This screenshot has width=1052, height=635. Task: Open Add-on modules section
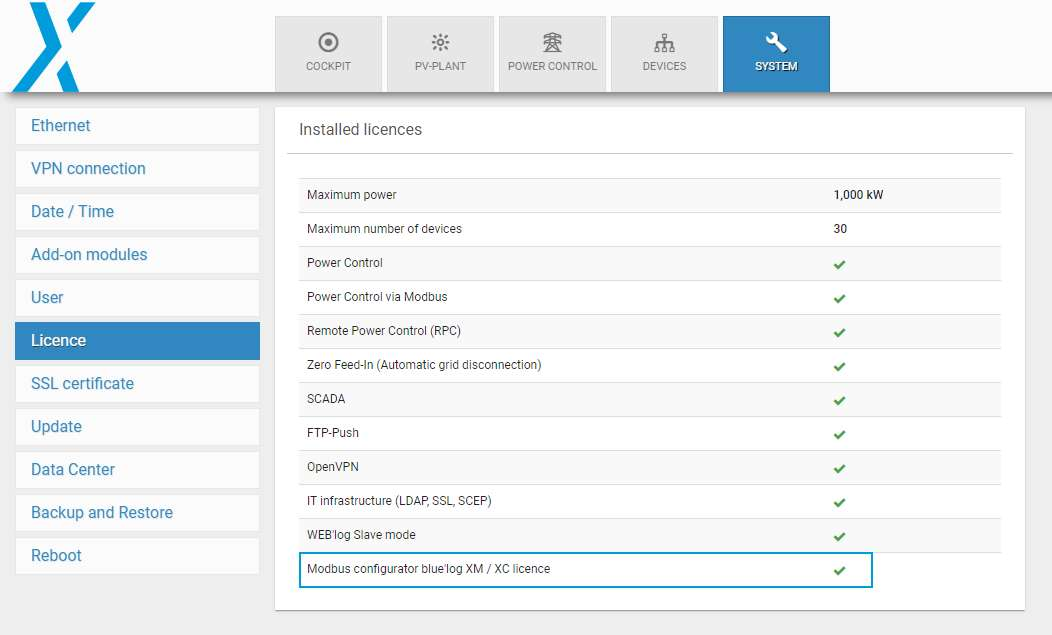pos(137,255)
